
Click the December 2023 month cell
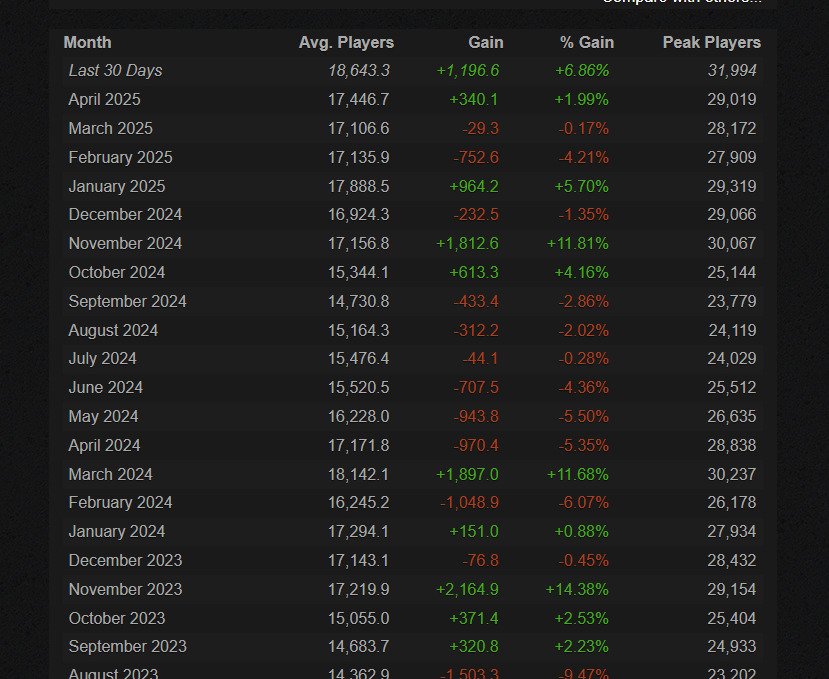point(125,560)
